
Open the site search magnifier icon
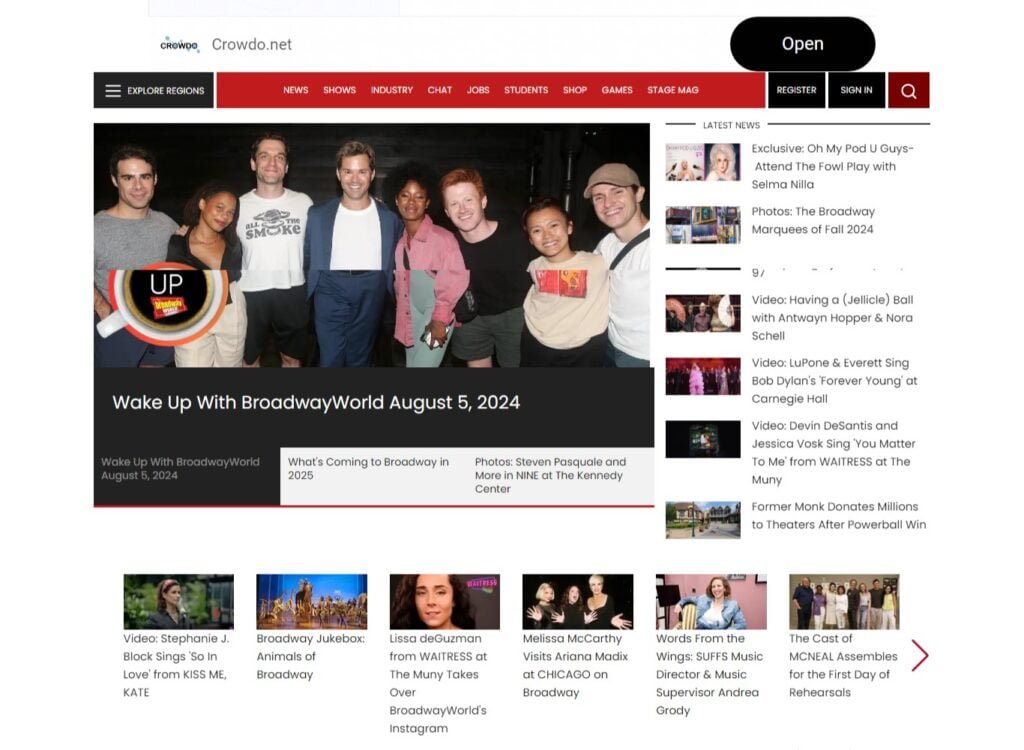(908, 90)
